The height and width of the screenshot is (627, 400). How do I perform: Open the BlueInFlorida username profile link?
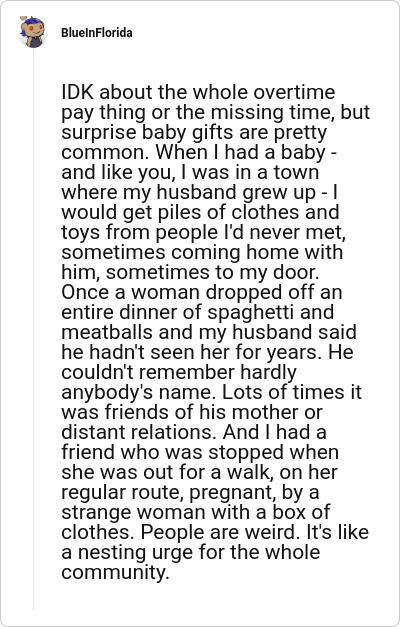(97, 33)
